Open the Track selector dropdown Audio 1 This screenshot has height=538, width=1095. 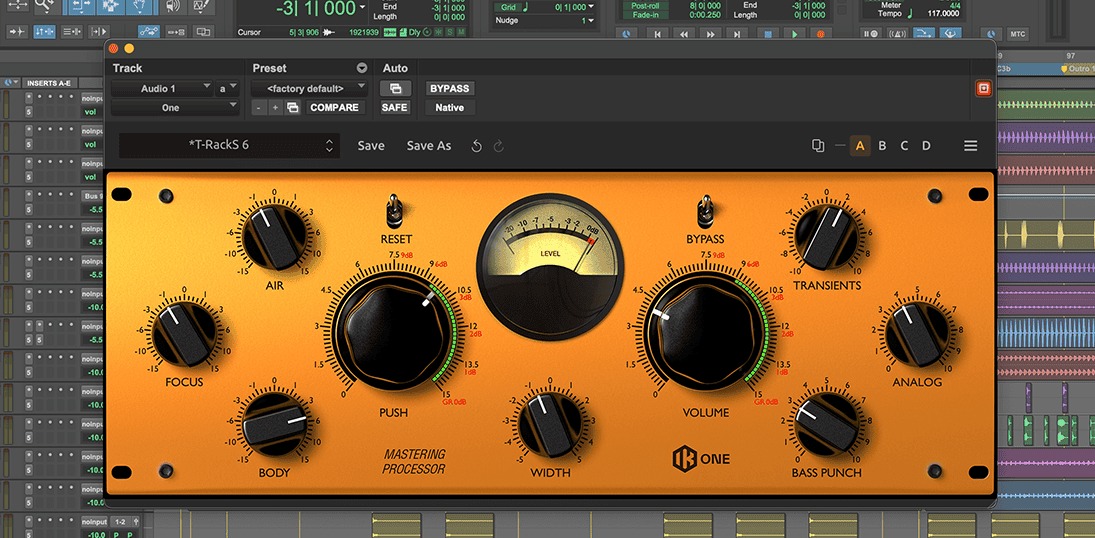tap(162, 89)
